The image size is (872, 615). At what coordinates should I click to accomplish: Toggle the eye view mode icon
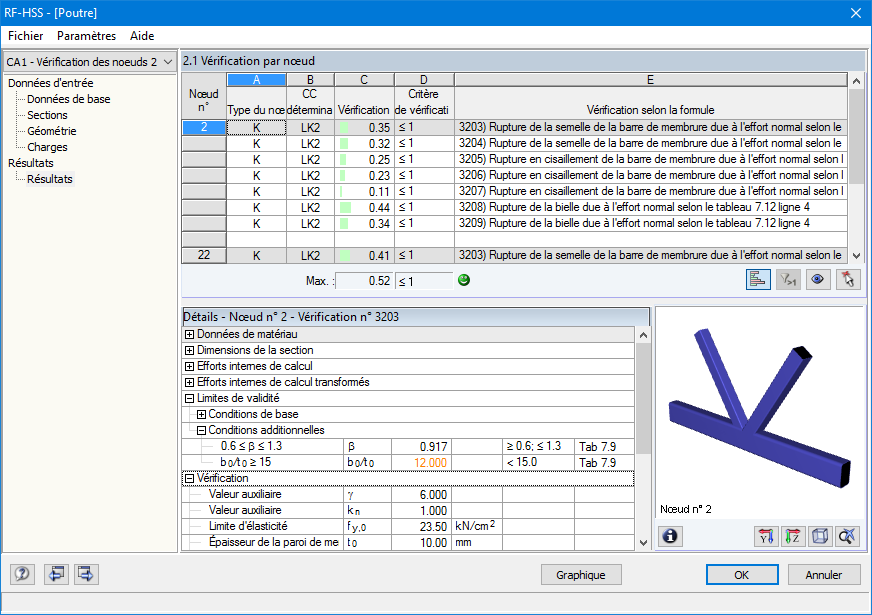click(x=818, y=279)
